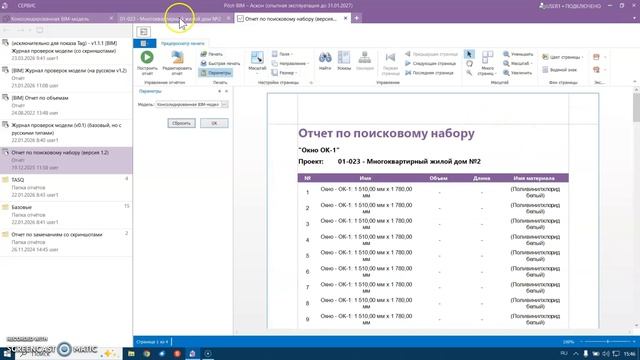Click the Zoom out button
This screenshot has height=360, width=640.
click(518, 54)
